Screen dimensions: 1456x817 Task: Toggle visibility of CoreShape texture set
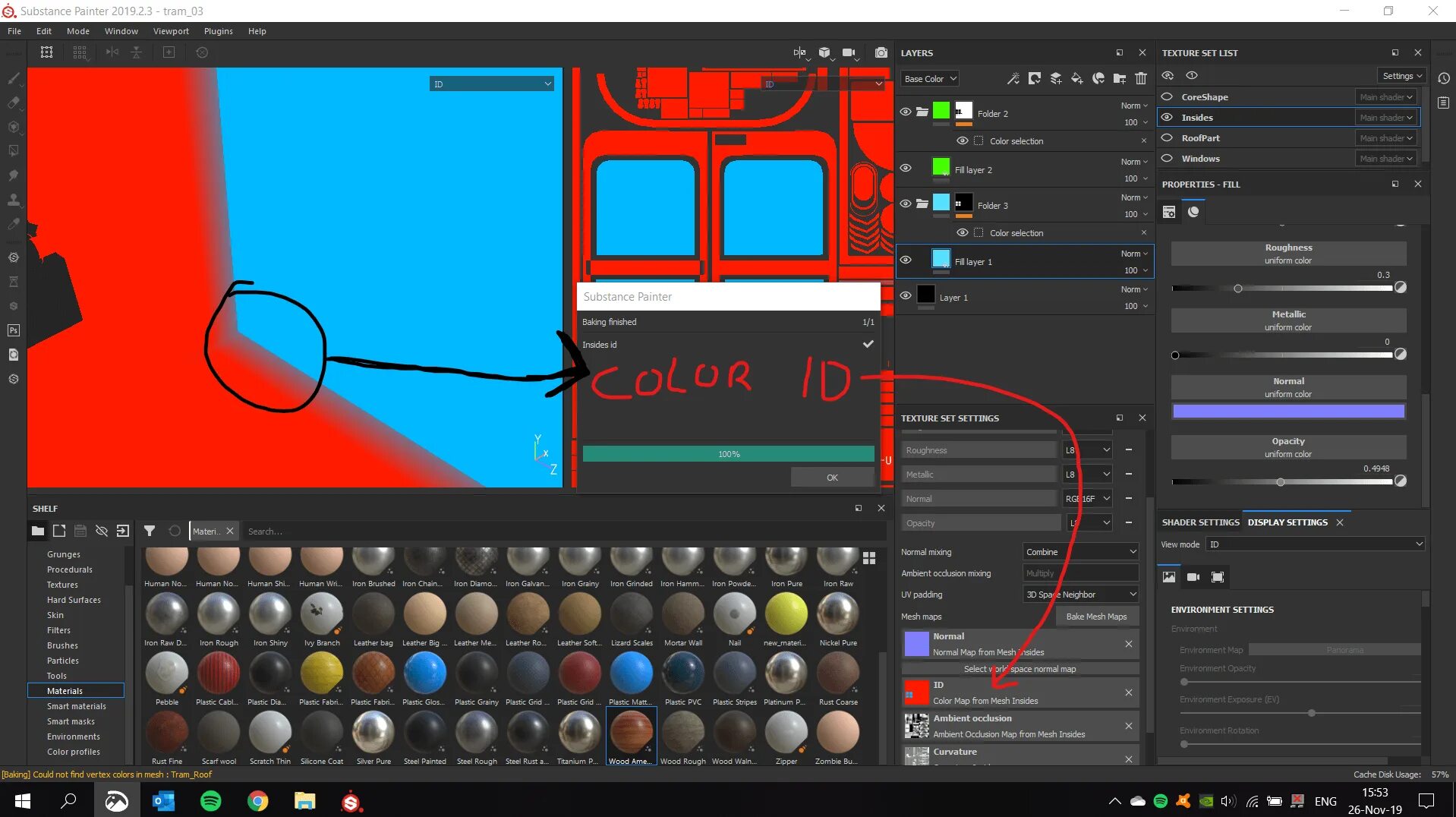[x=1167, y=96]
